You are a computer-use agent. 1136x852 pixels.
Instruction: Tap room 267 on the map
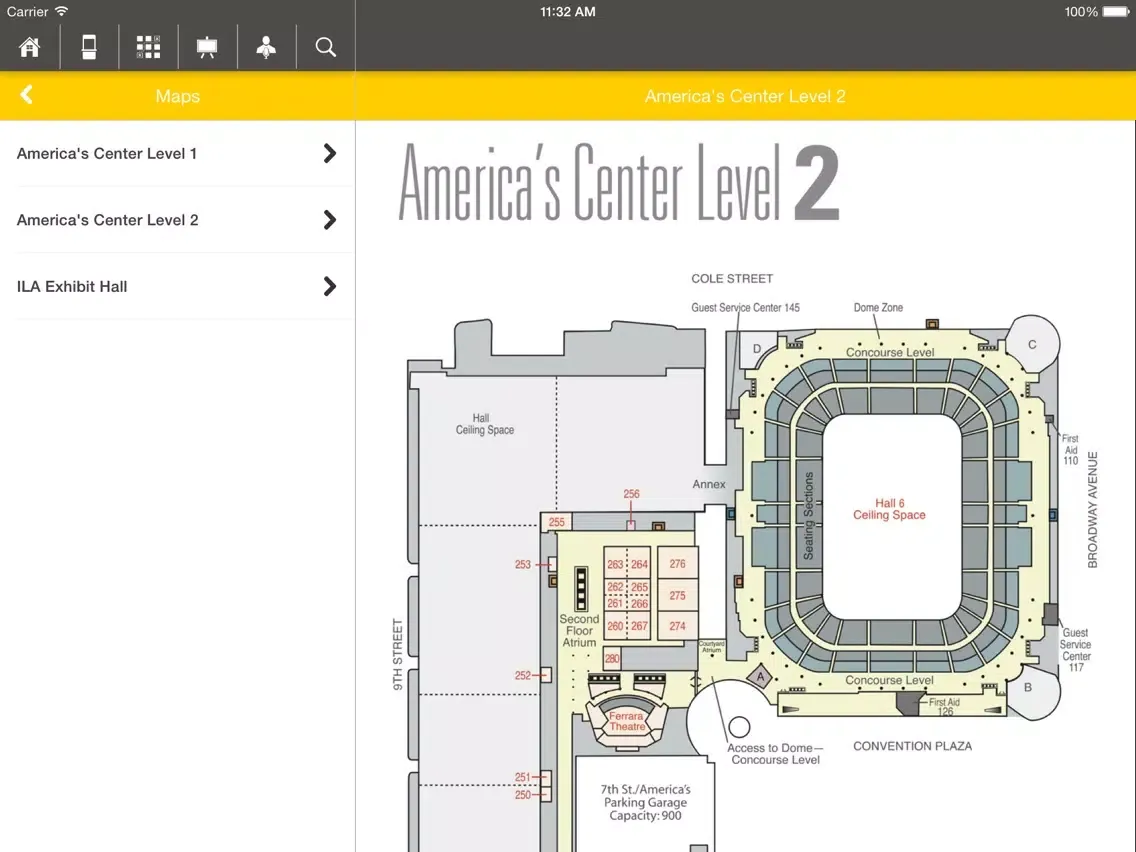coord(639,626)
